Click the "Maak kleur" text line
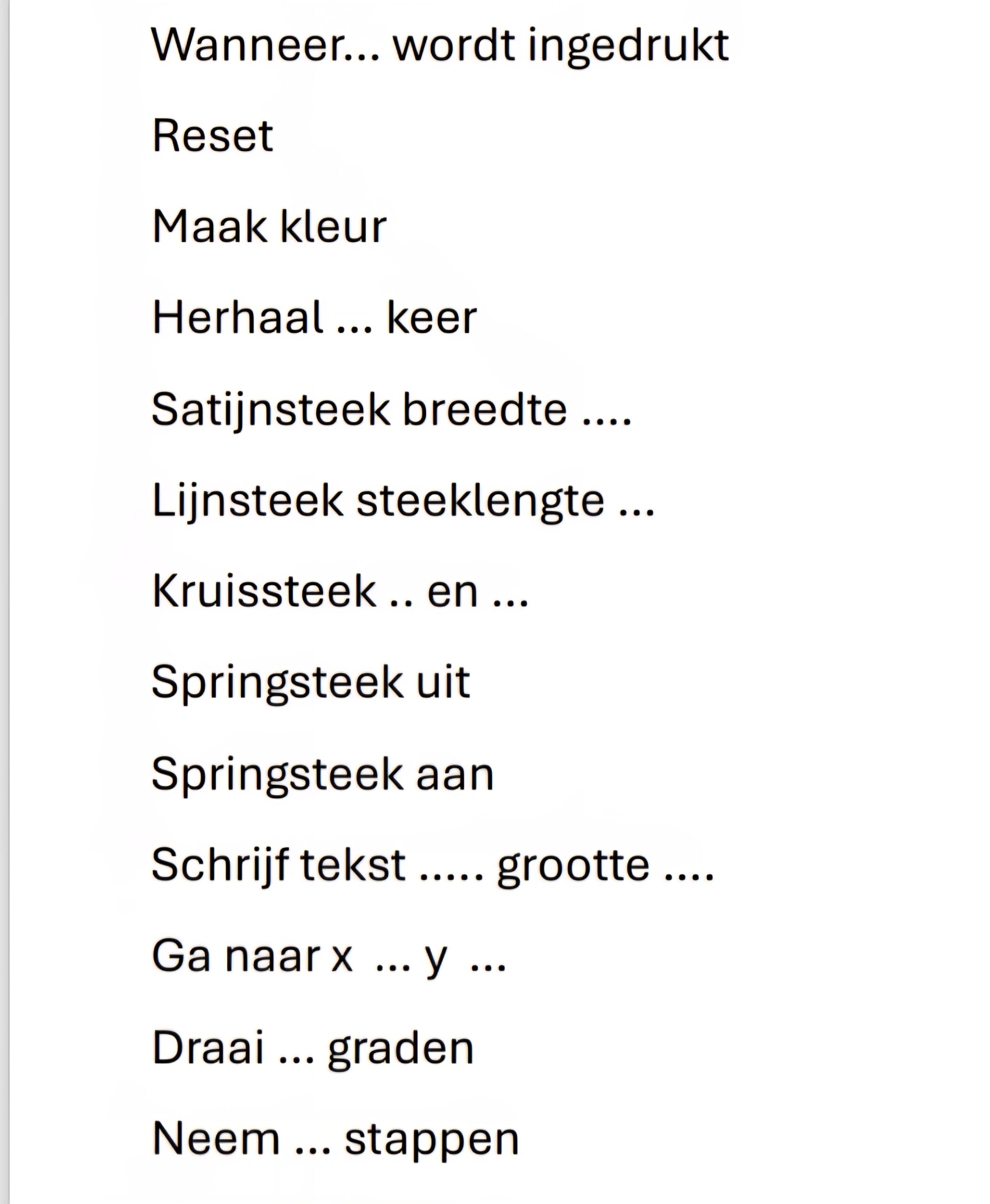This screenshot has height=1204, width=990. pyautogui.click(x=269, y=227)
